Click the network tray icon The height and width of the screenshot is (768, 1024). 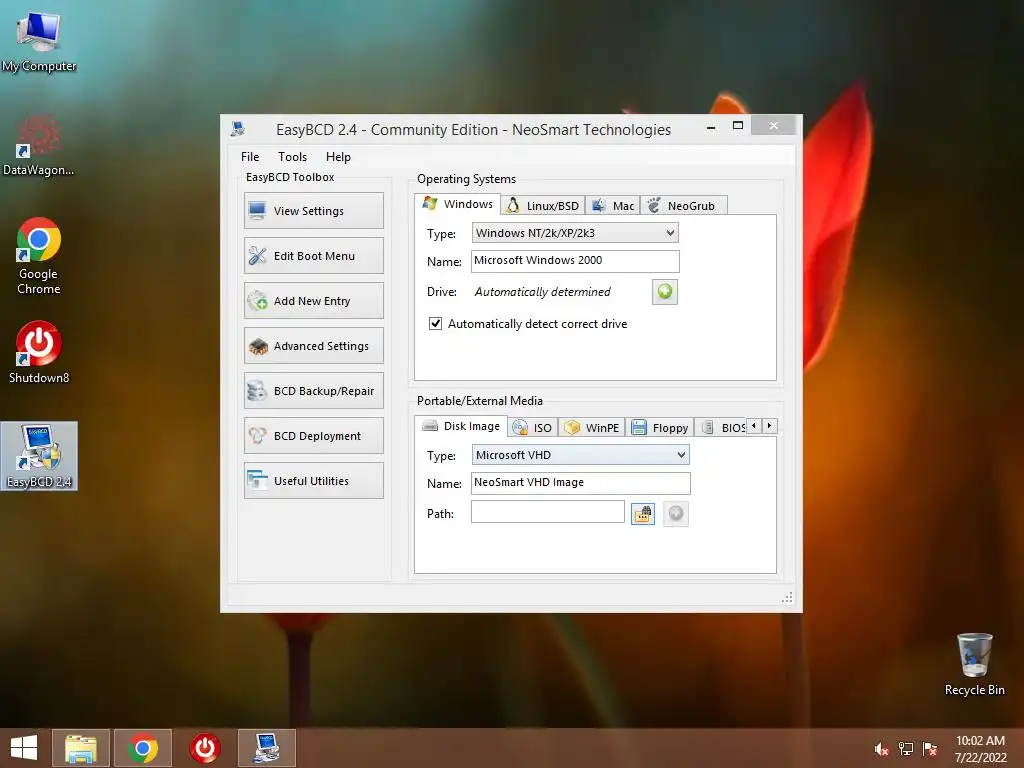pyautogui.click(x=906, y=749)
